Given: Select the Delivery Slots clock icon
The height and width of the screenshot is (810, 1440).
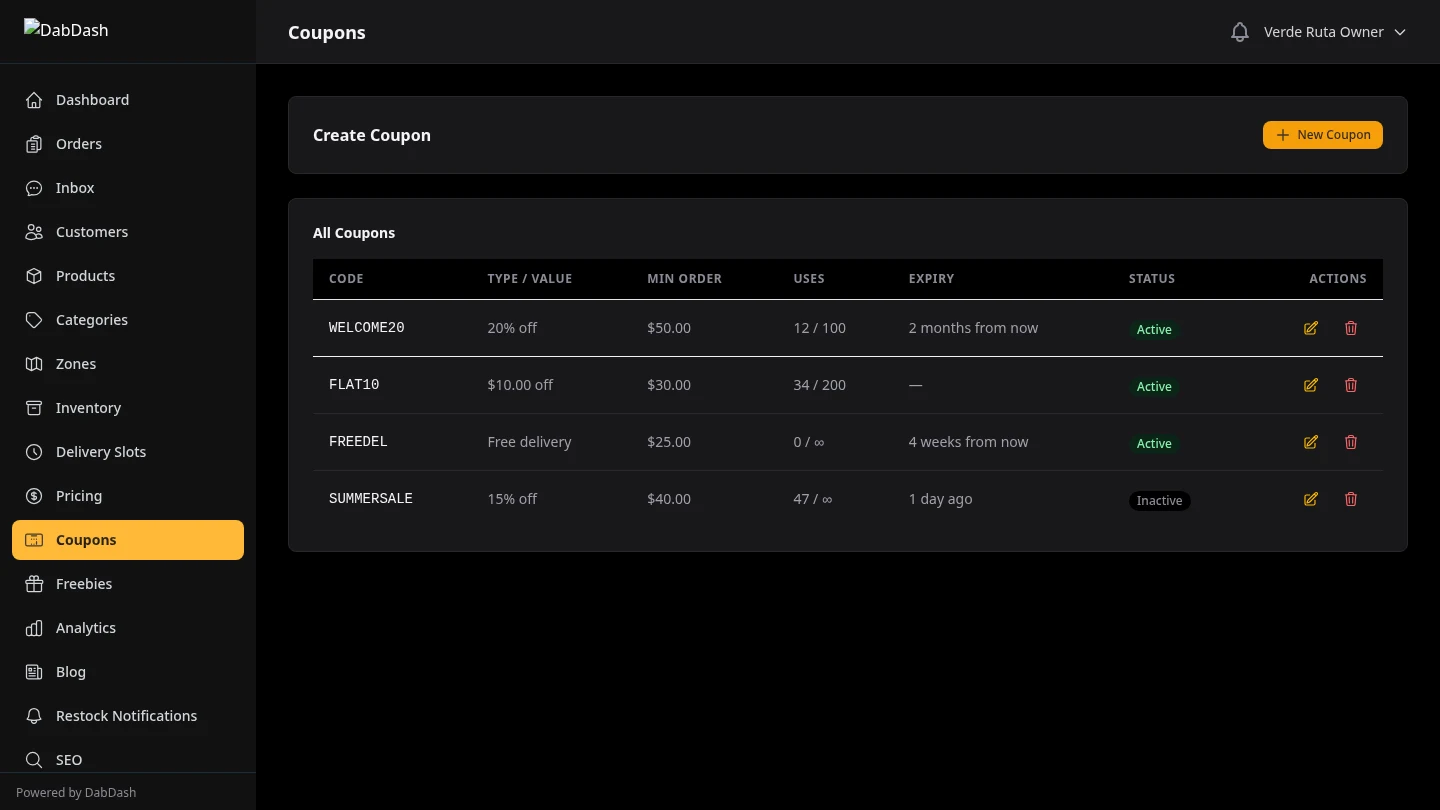Looking at the screenshot, I should pyautogui.click(x=34, y=452).
